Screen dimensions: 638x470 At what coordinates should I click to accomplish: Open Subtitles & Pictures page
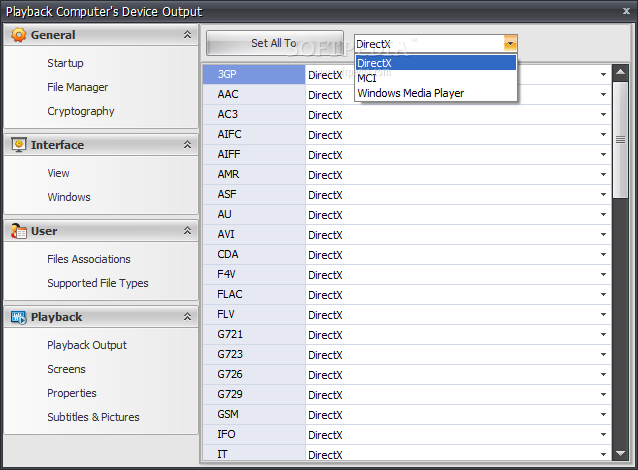point(93,417)
